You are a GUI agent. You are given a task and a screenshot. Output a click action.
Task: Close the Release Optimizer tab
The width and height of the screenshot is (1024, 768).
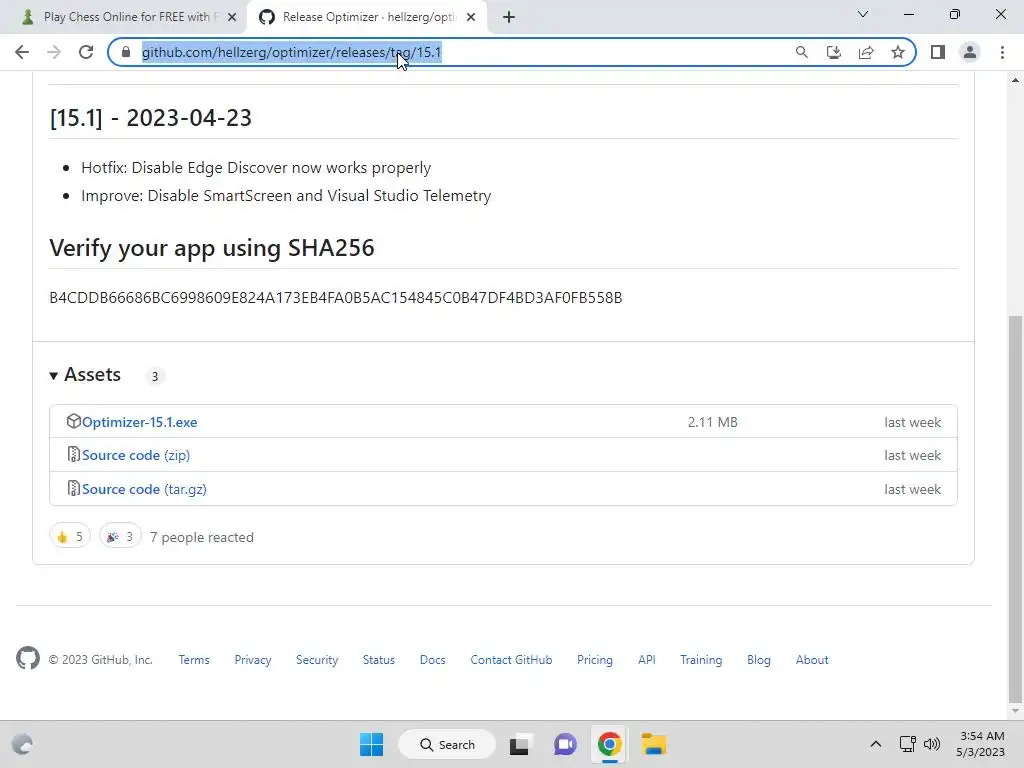(471, 17)
